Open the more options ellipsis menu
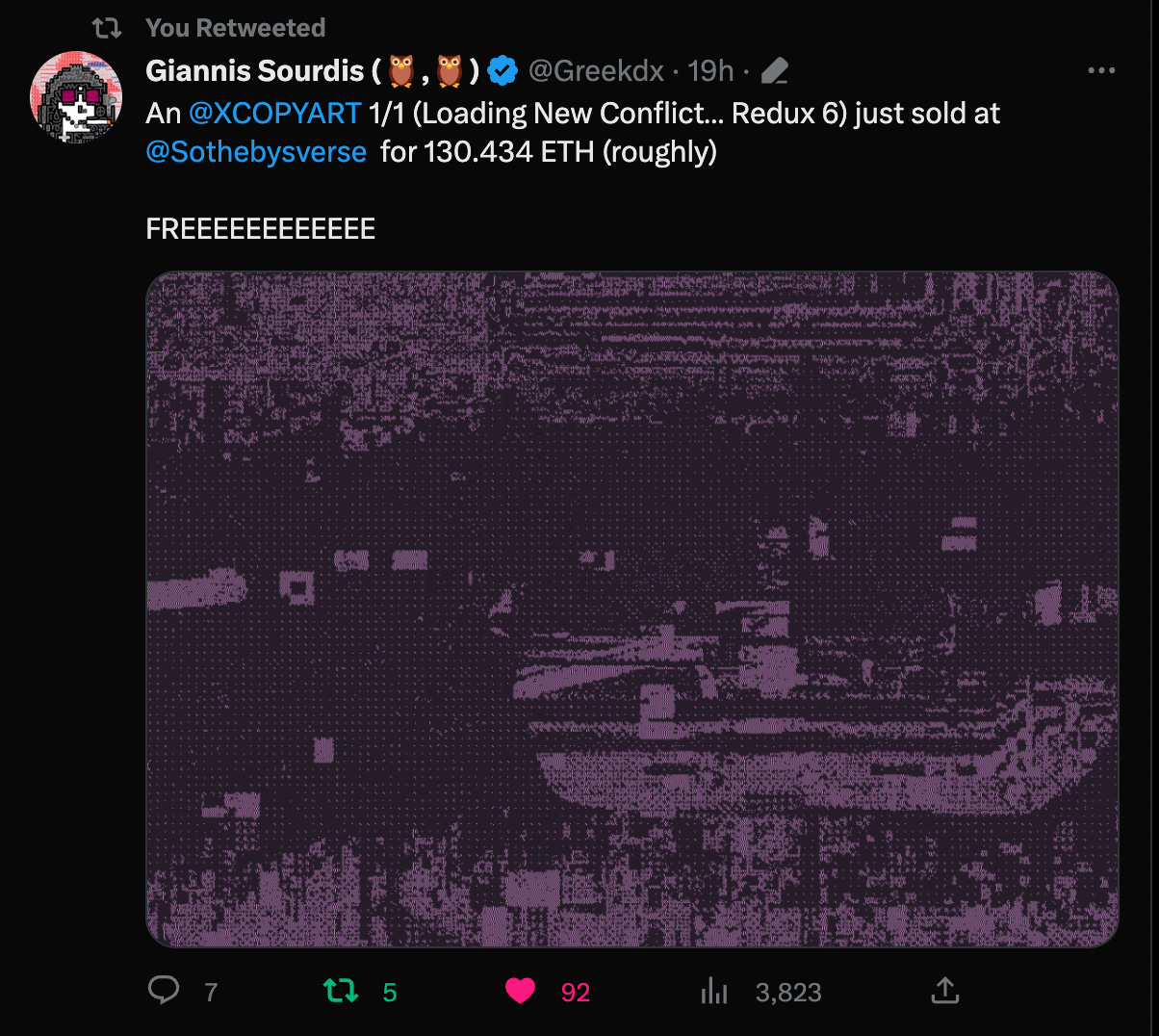1159x1036 pixels. pyautogui.click(x=1101, y=70)
